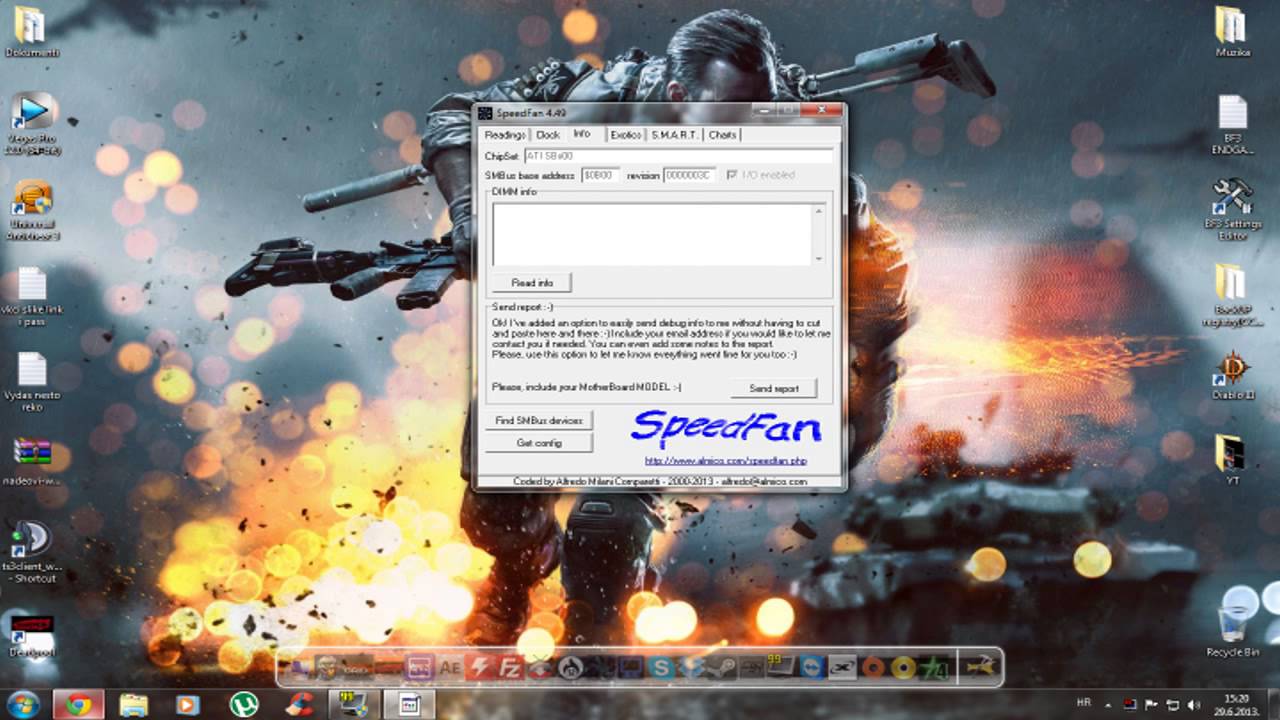Open the BackUP folder on the desktop
The image size is (1280, 720).
1232,296
